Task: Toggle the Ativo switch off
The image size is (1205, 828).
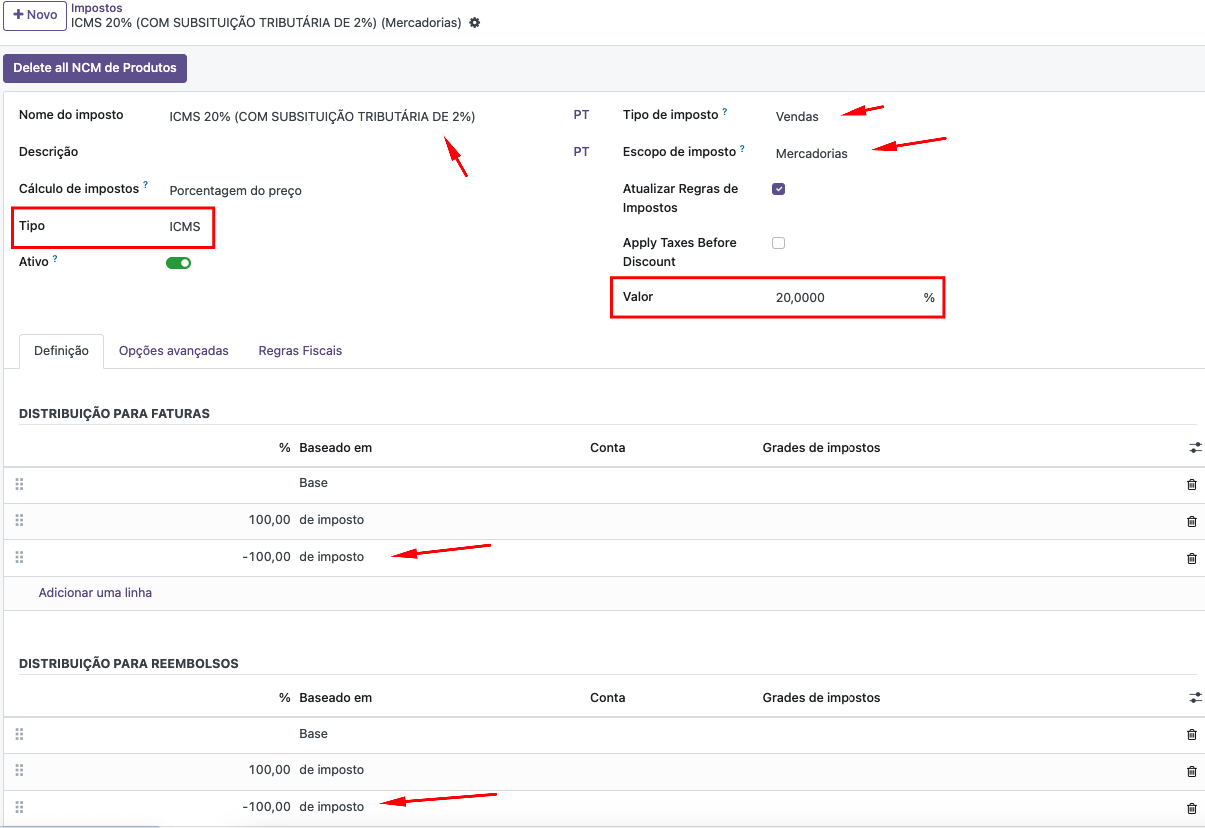Action: coord(178,263)
